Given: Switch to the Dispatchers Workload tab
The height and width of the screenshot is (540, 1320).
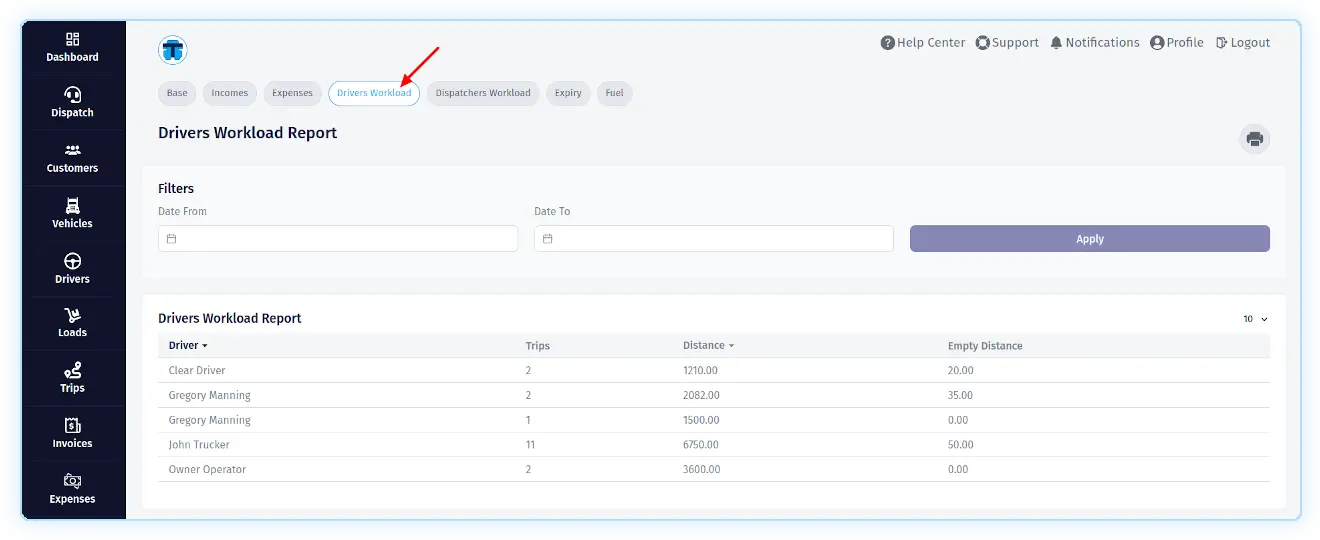Looking at the screenshot, I should [483, 93].
